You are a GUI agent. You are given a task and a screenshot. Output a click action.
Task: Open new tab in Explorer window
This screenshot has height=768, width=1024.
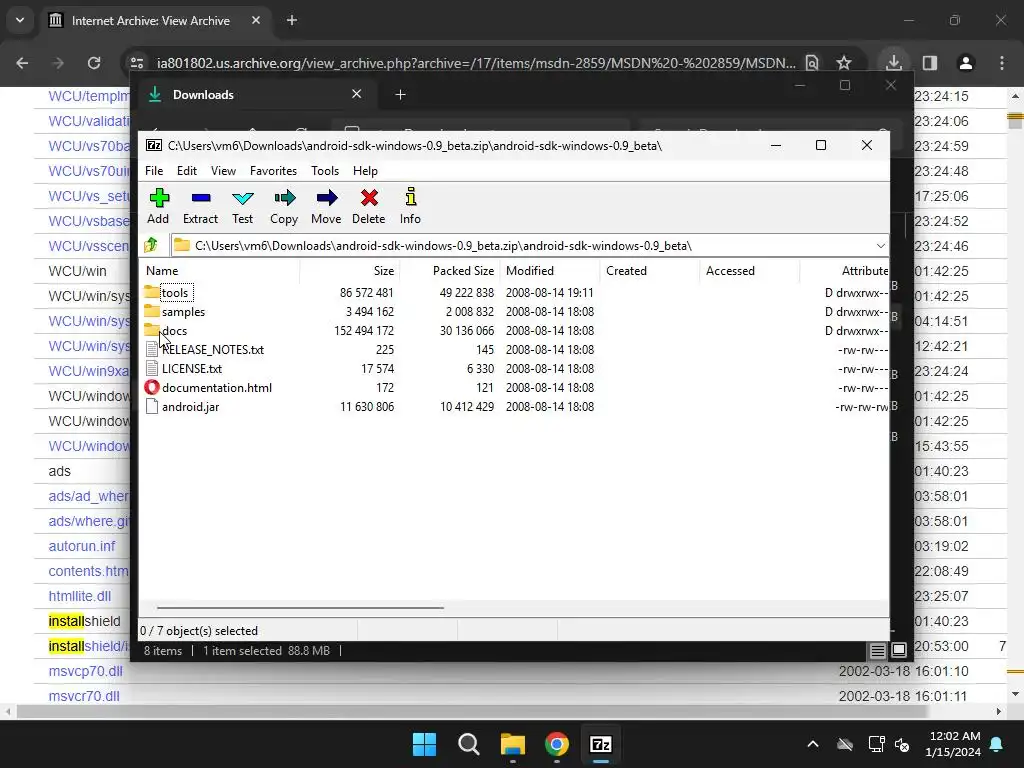point(400,95)
